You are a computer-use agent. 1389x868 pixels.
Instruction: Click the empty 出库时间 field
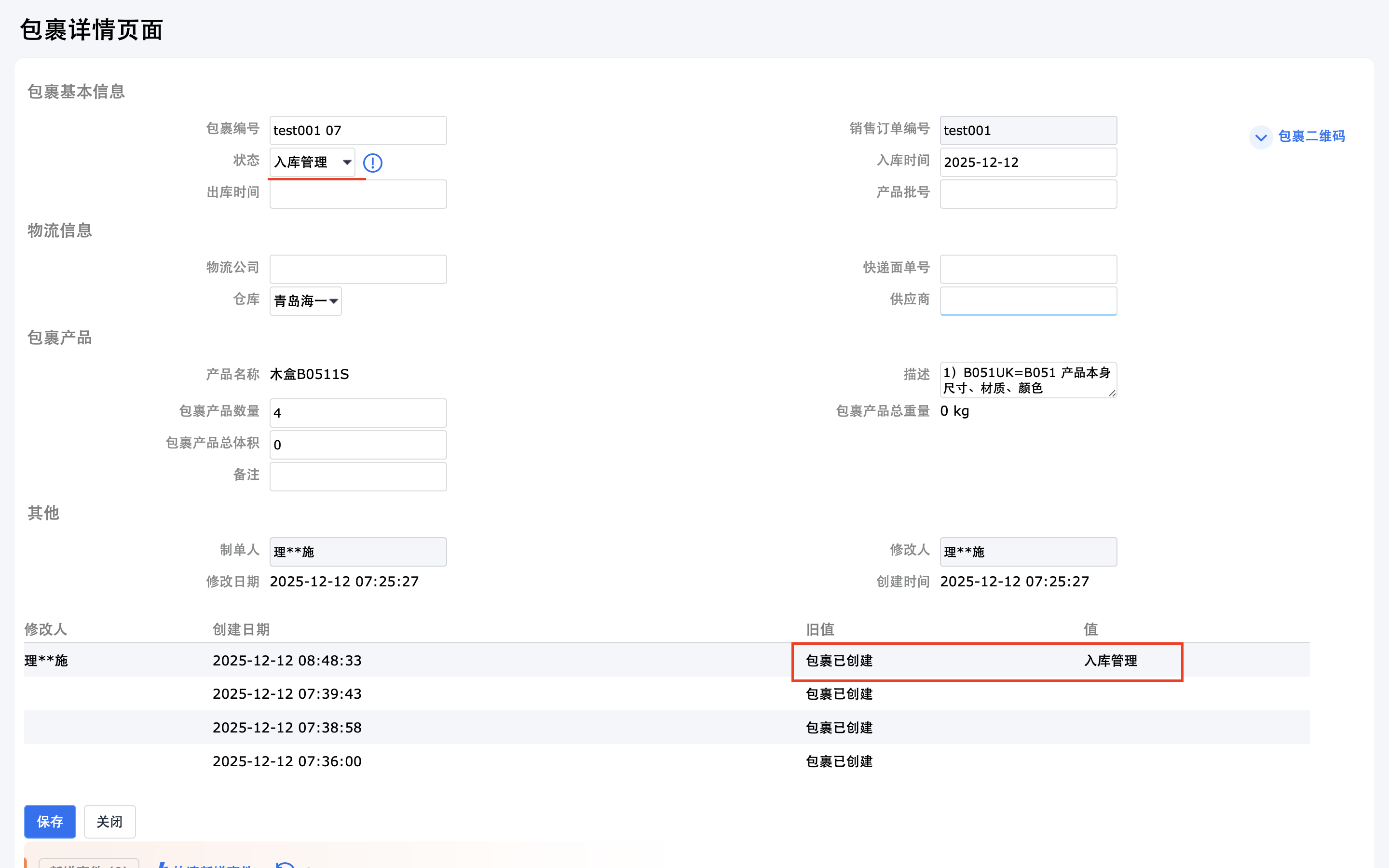(357, 194)
